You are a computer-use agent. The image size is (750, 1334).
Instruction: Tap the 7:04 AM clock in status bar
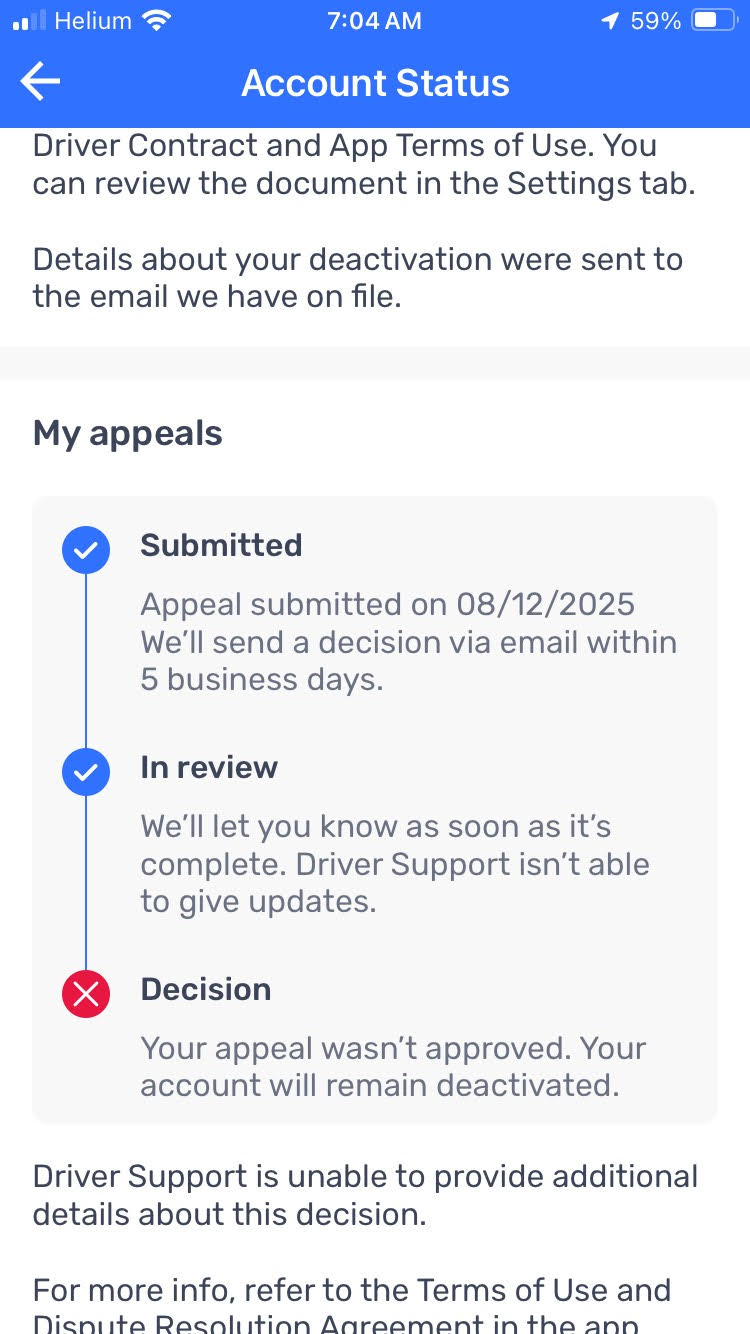coord(374,21)
